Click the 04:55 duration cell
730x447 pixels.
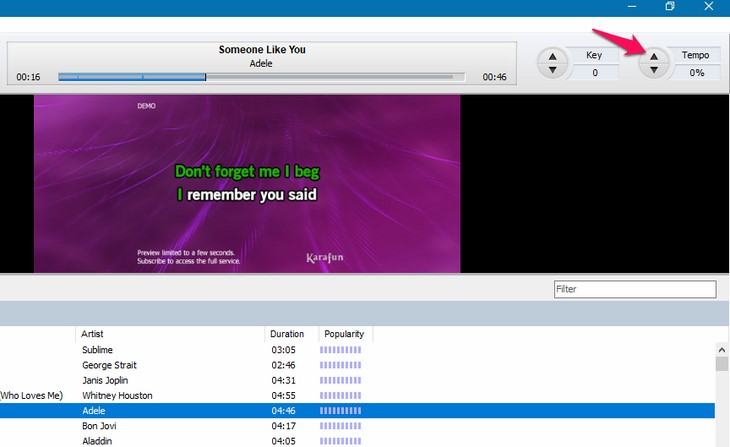click(x=283, y=395)
